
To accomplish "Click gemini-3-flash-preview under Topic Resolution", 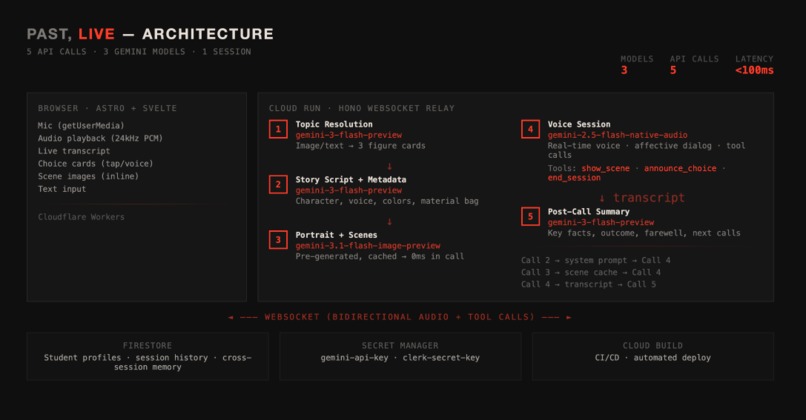I will (x=349, y=135).
